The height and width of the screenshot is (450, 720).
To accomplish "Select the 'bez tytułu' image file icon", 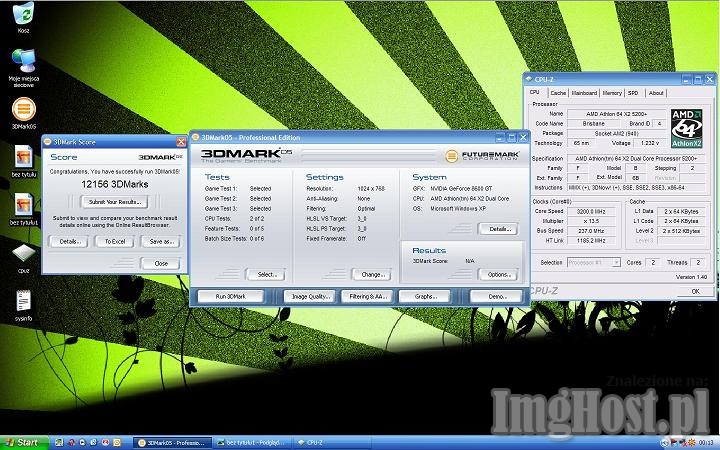I will pos(23,157).
